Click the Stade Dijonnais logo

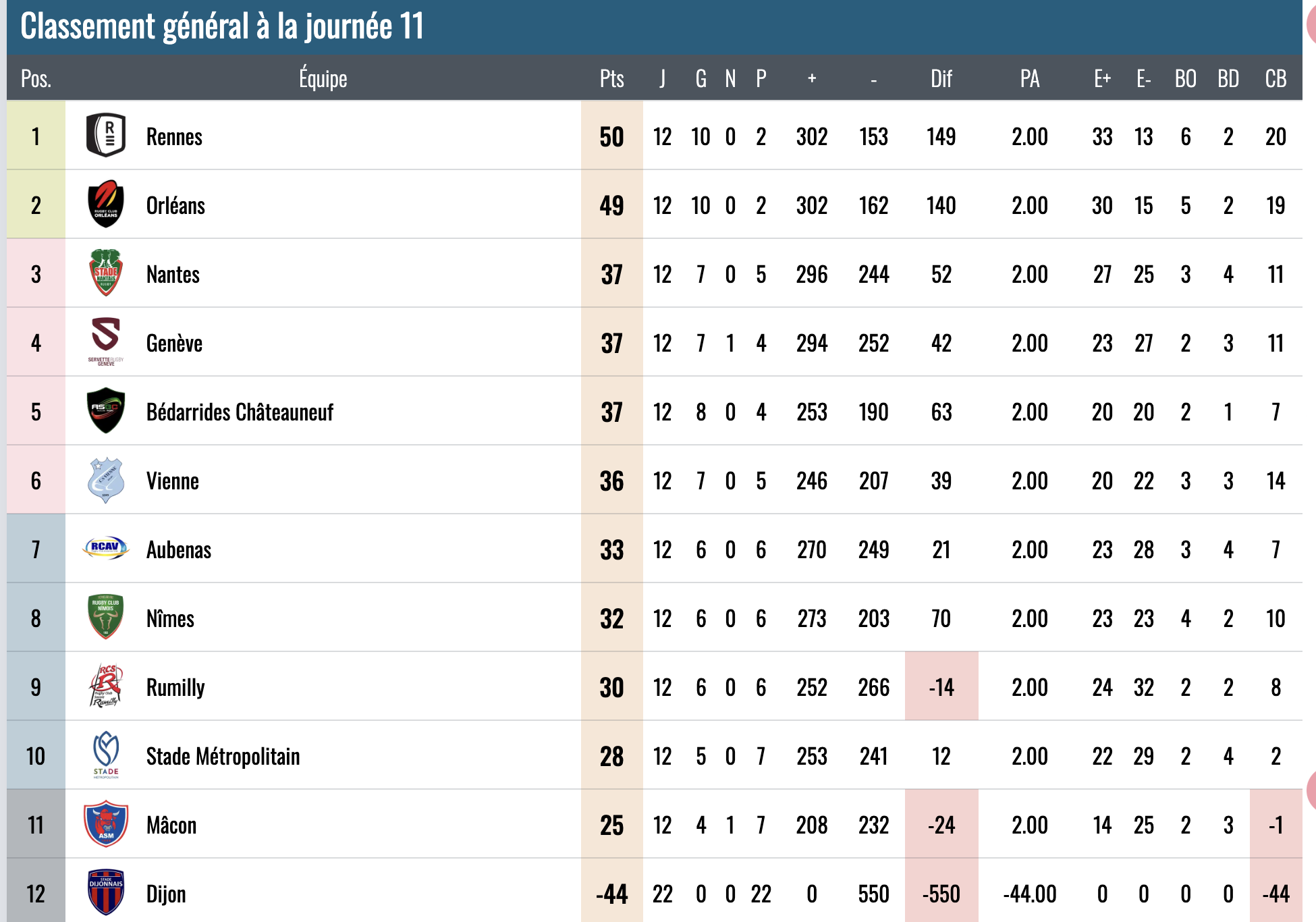click(106, 892)
